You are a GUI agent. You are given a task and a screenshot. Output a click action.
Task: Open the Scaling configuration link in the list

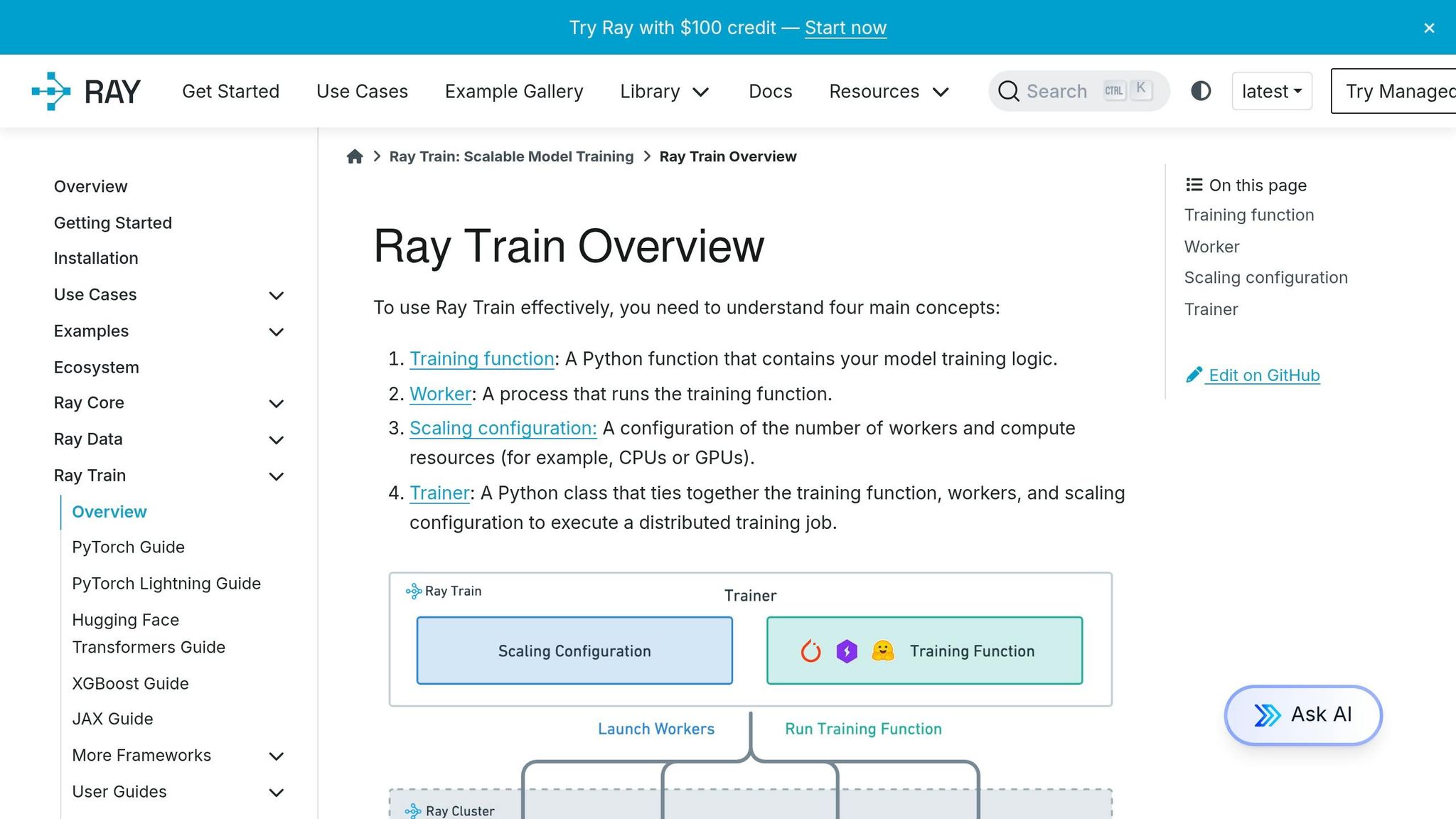(x=503, y=428)
